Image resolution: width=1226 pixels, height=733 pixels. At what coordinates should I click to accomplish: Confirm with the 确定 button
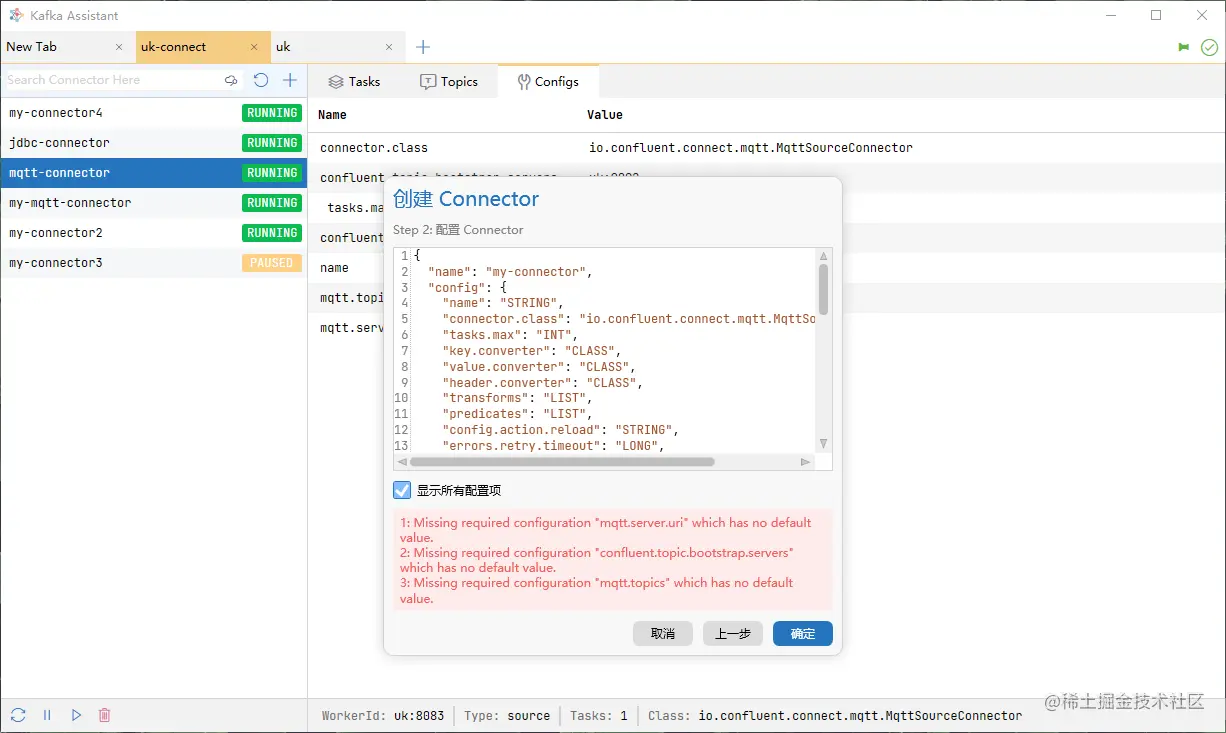(803, 633)
